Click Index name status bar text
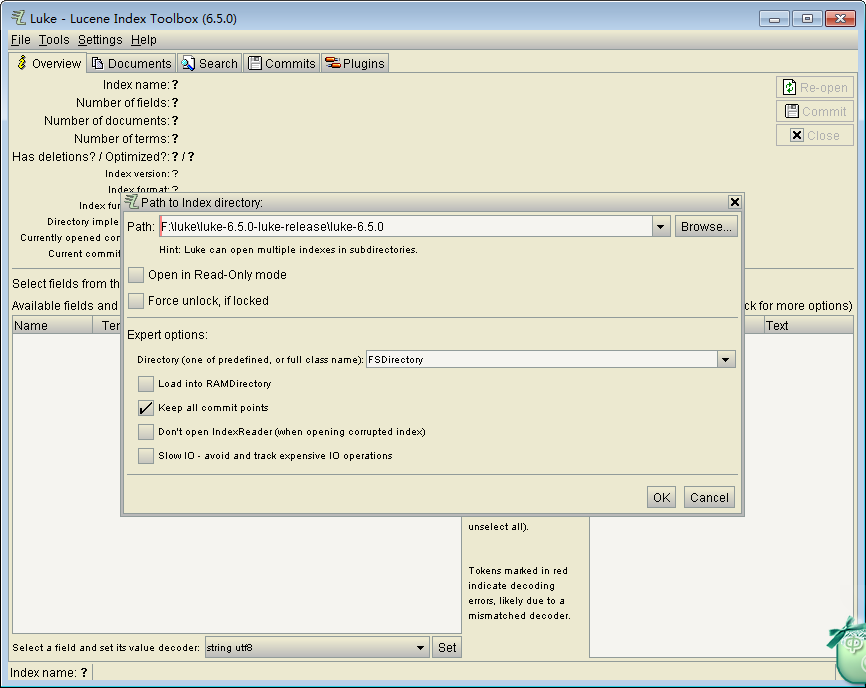 coord(49,673)
